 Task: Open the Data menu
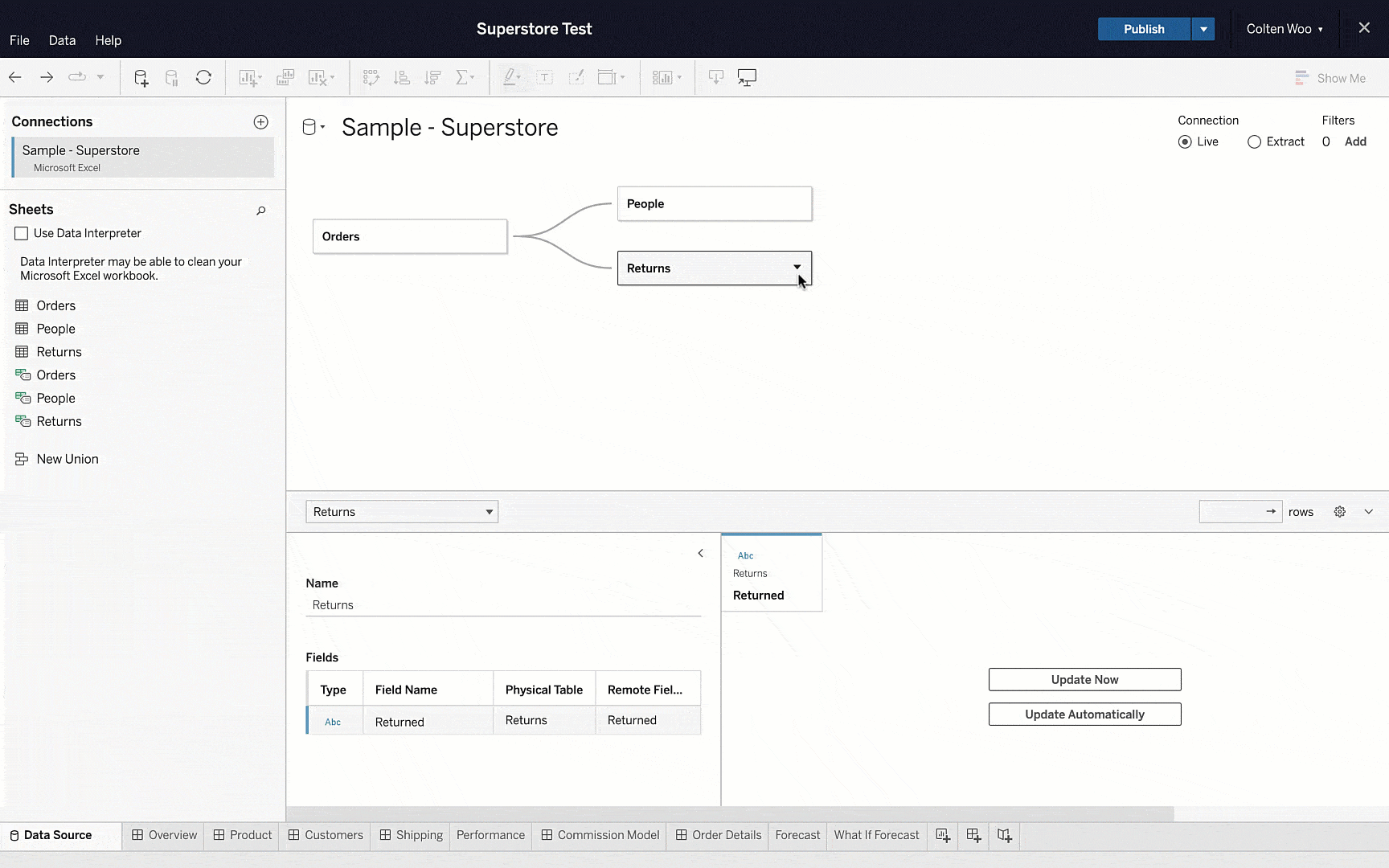click(62, 40)
